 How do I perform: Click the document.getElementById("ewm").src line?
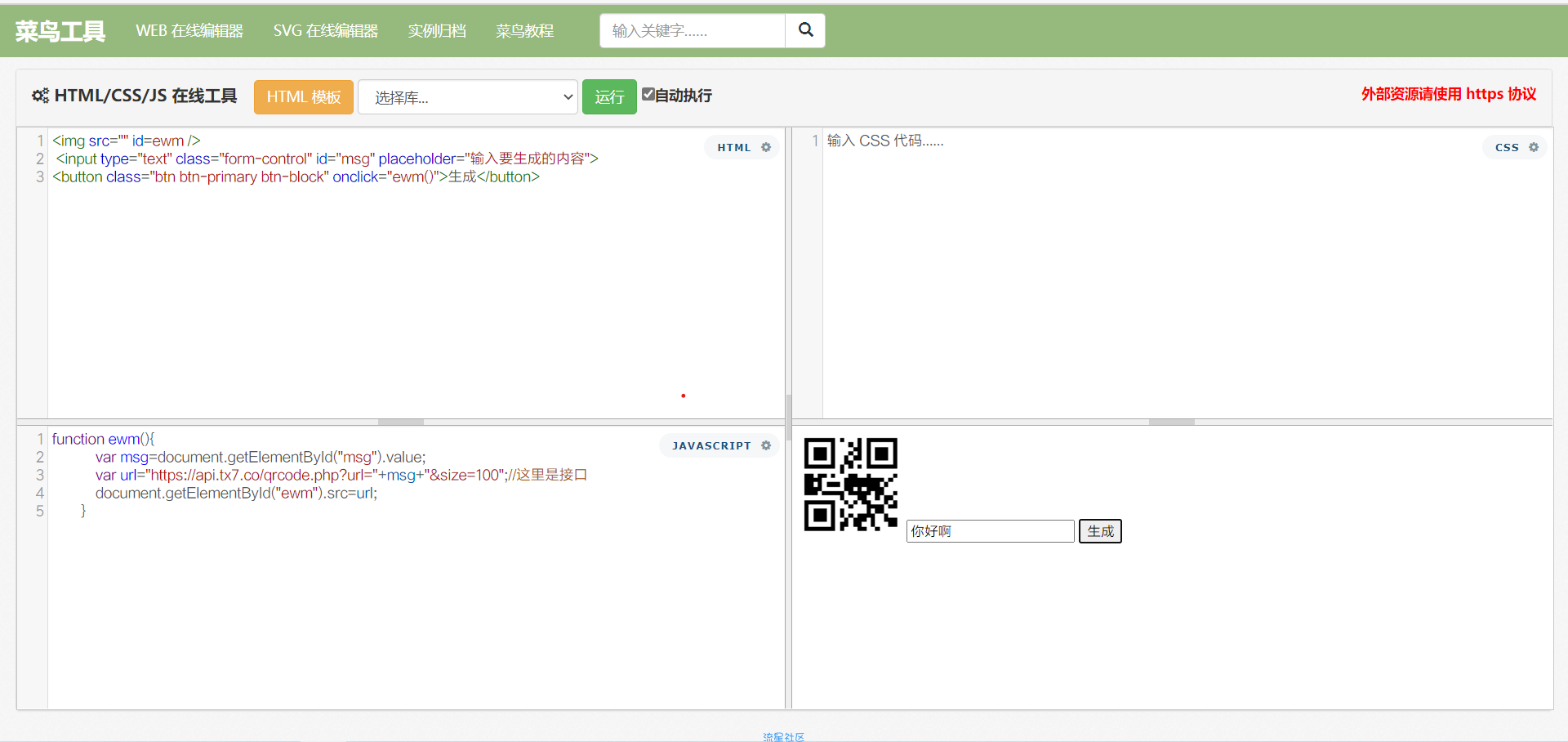coord(236,493)
